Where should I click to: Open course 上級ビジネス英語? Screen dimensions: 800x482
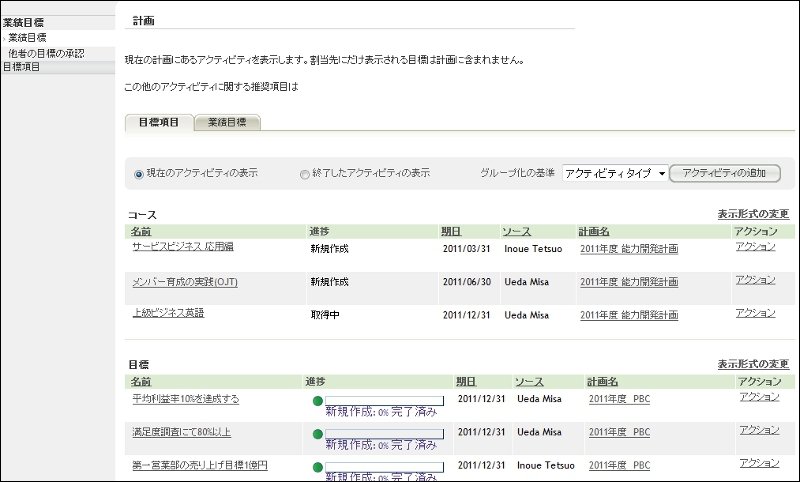168,313
